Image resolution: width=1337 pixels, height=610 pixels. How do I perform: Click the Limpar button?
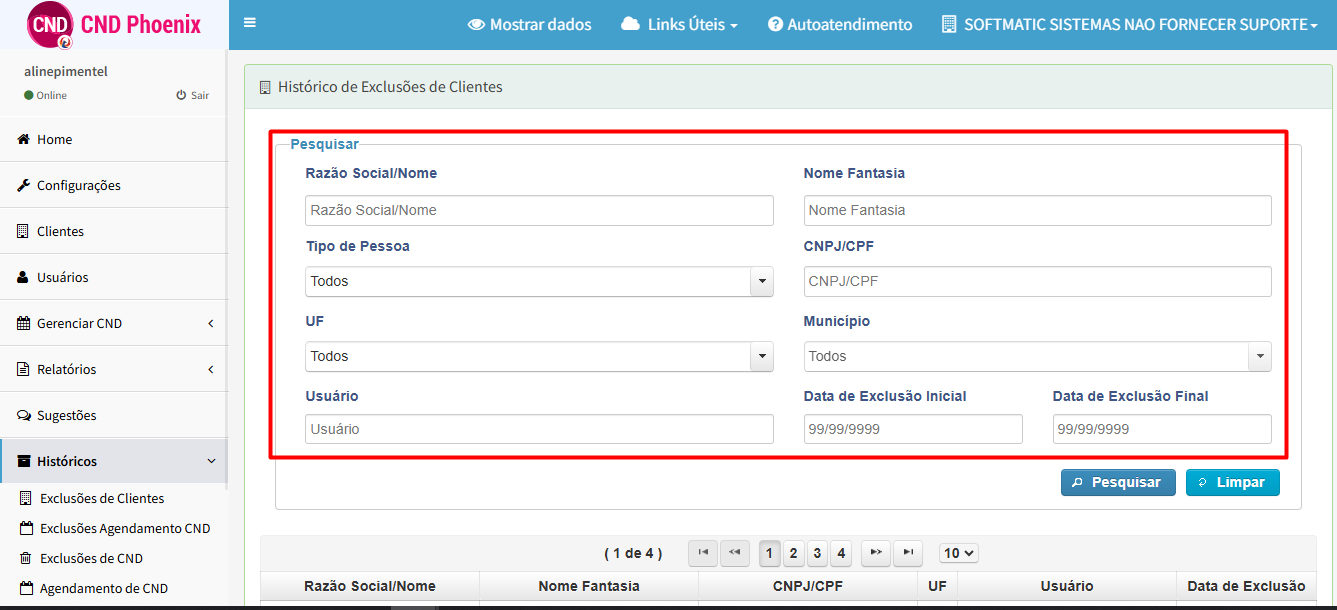click(x=1232, y=482)
